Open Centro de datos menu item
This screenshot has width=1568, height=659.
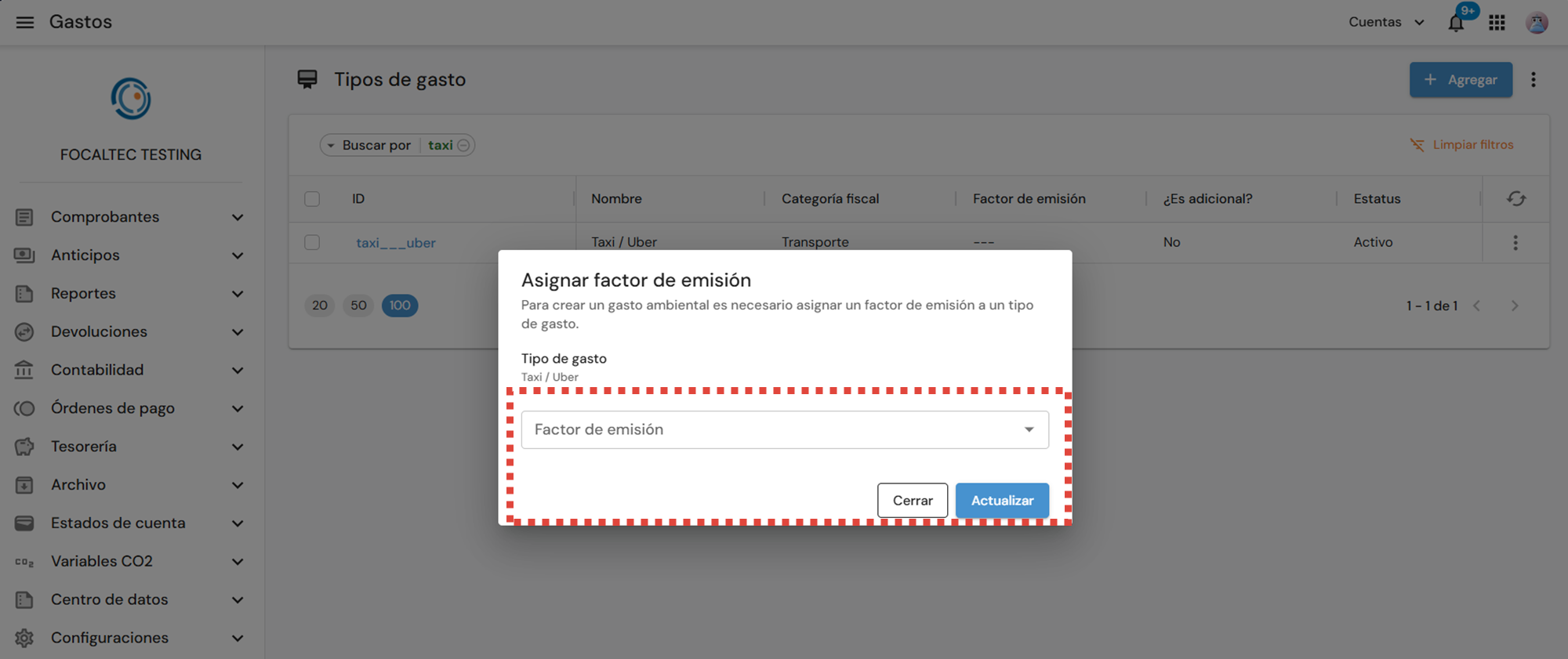pos(130,600)
